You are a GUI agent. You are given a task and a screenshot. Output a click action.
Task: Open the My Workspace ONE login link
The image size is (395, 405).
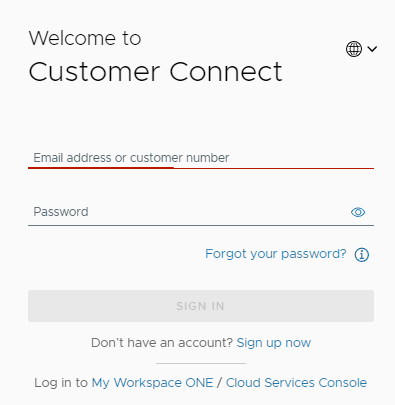[x=152, y=383]
